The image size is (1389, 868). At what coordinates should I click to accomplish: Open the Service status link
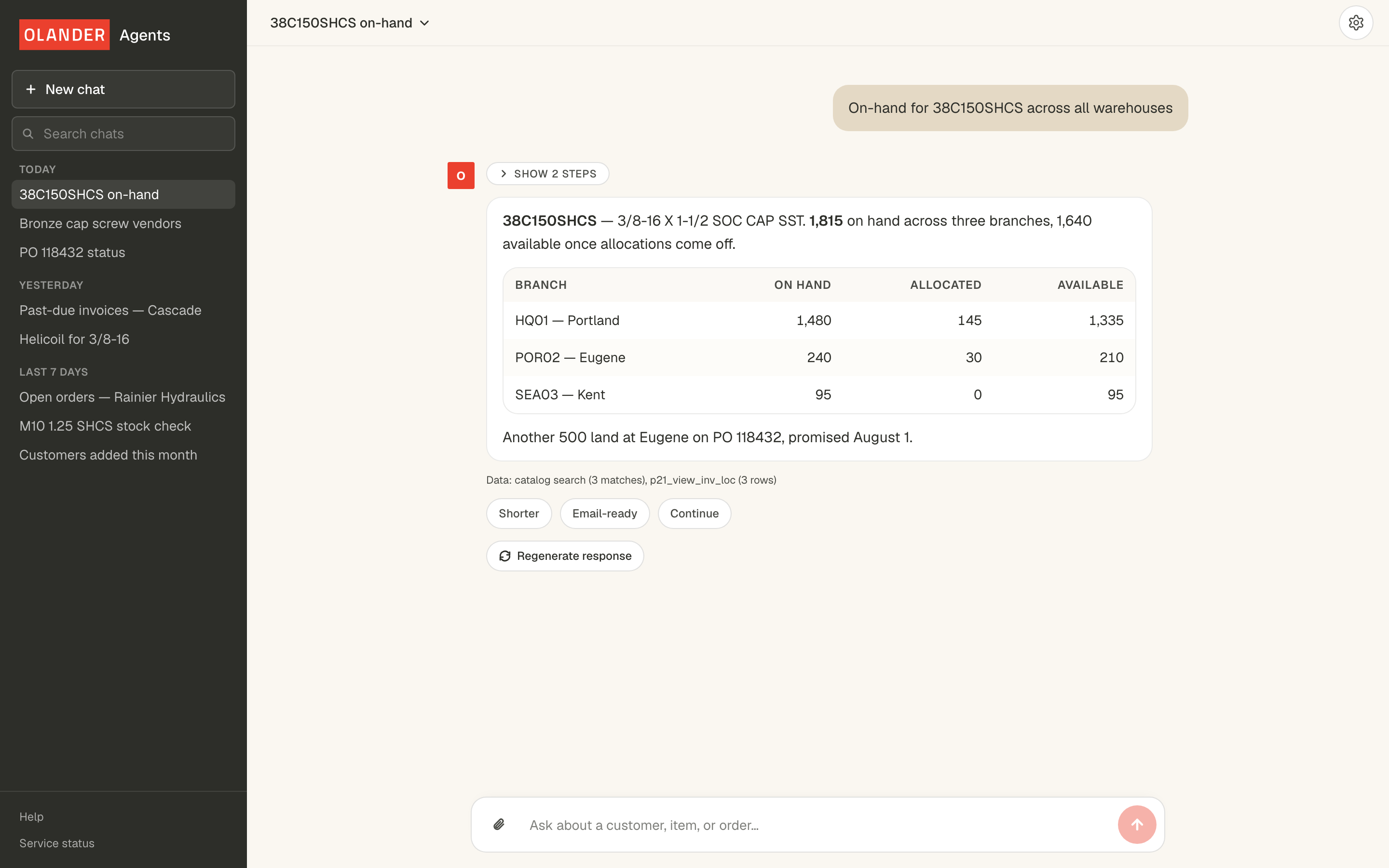point(57,843)
